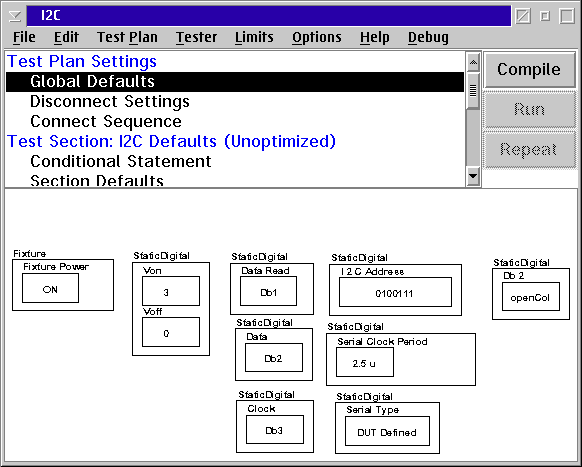Click the test plan list scrollbar thumb
This screenshot has width=582, height=467.
click(x=473, y=91)
